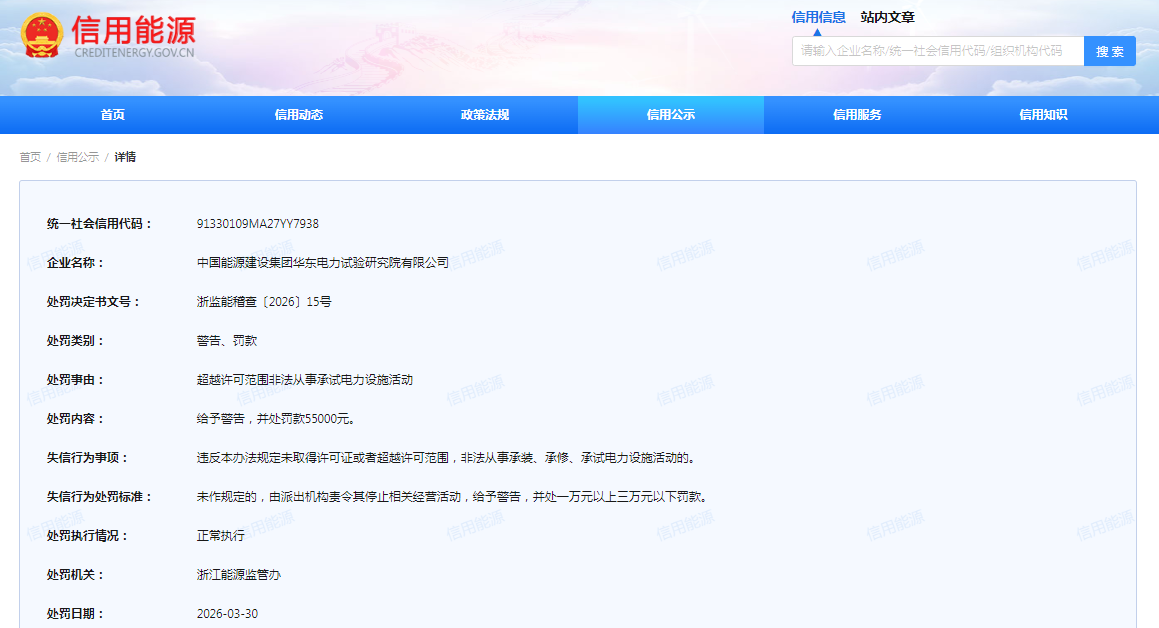Screen dimensions: 1159x628
Task: Click the national emblem logo icon
Action: 41,36
